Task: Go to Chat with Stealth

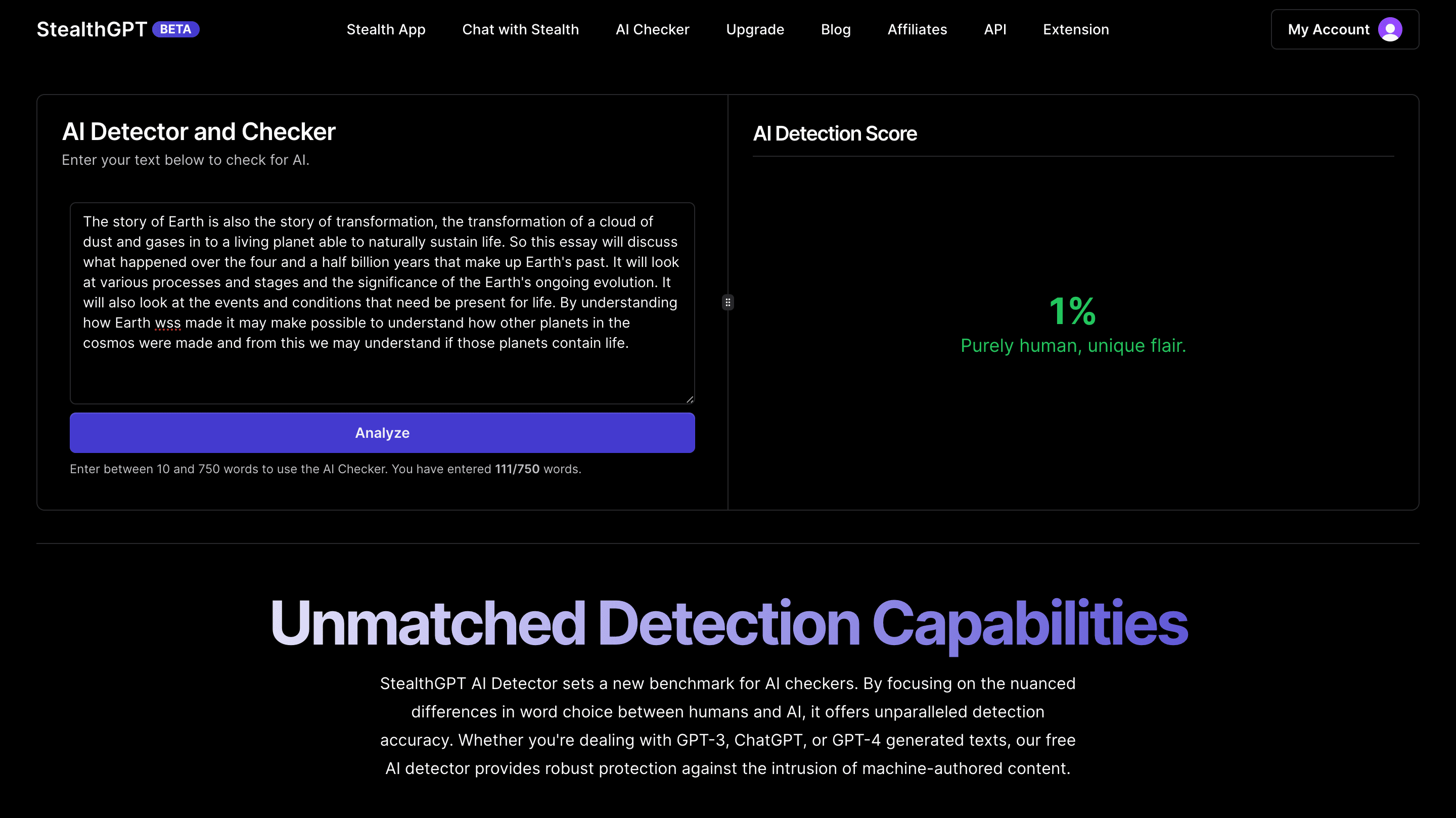Action: pyautogui.click(x=520, y=29)
